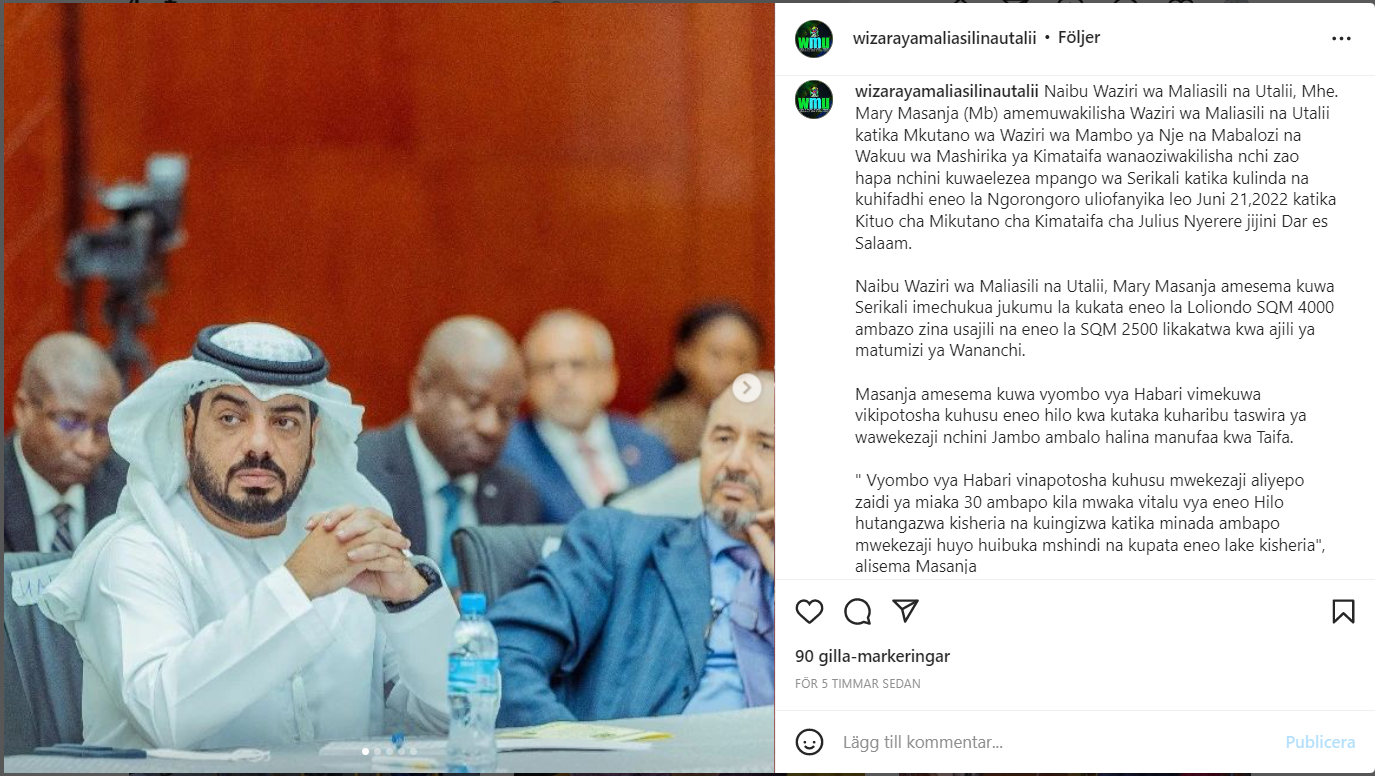Click the conference photo image
This screenshot has width=1375, height=776.
coord(388,389)
